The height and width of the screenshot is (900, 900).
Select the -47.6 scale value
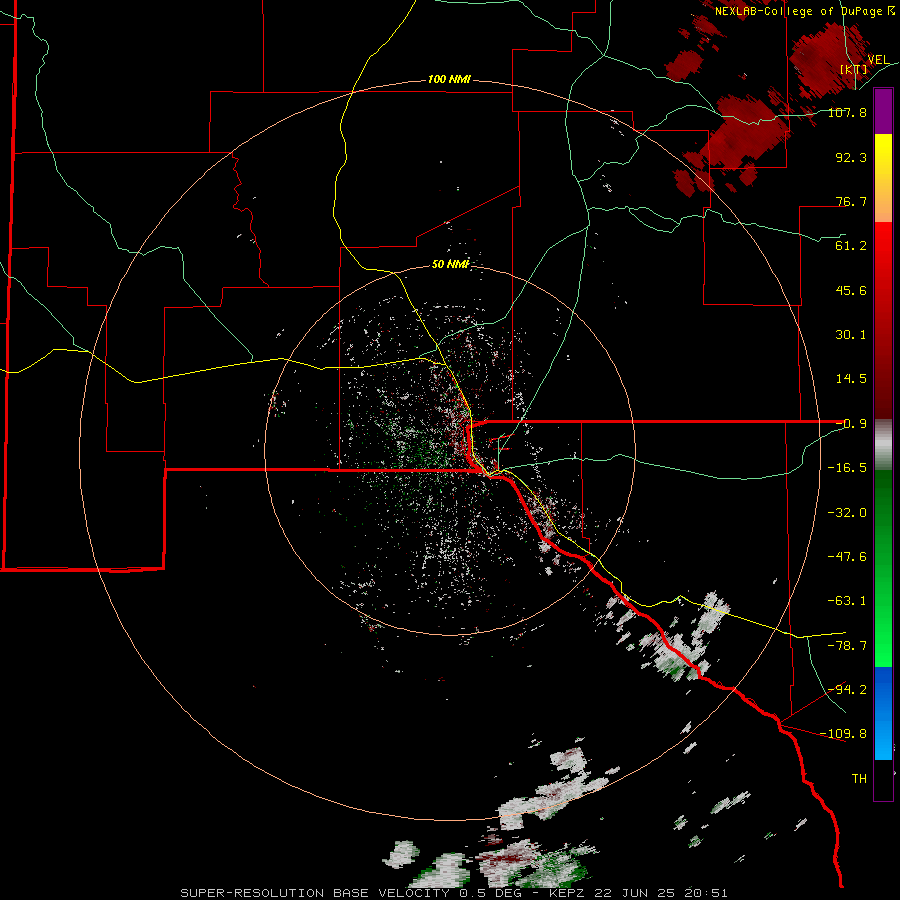[847, 557]
